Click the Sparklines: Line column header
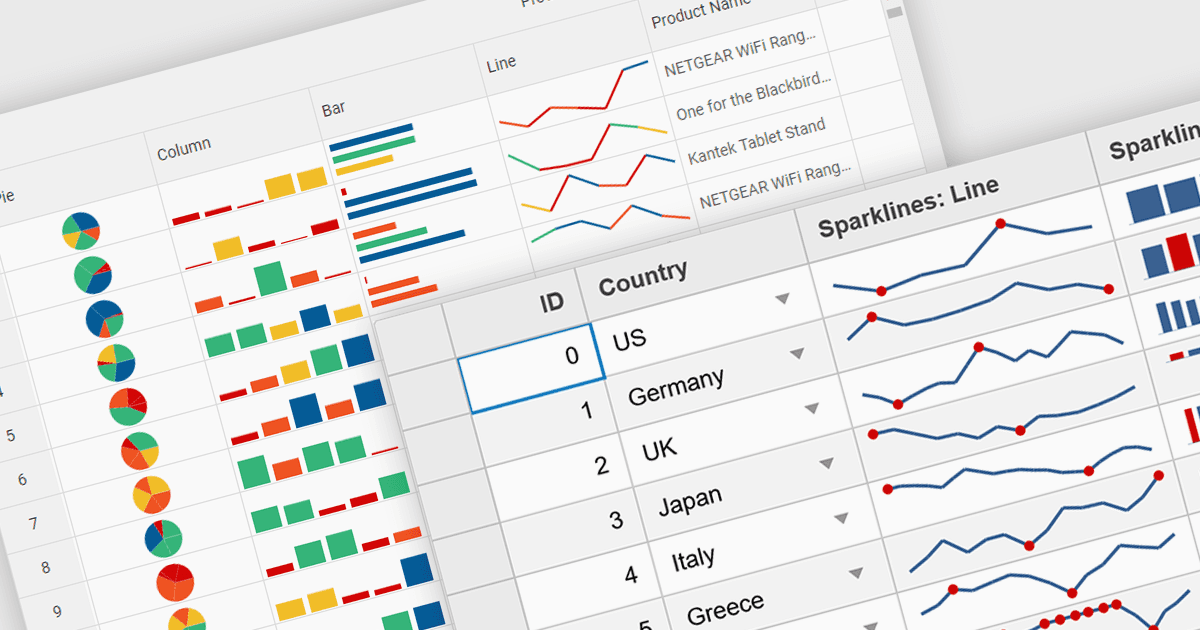1200x630 pixels. point(908,208)
